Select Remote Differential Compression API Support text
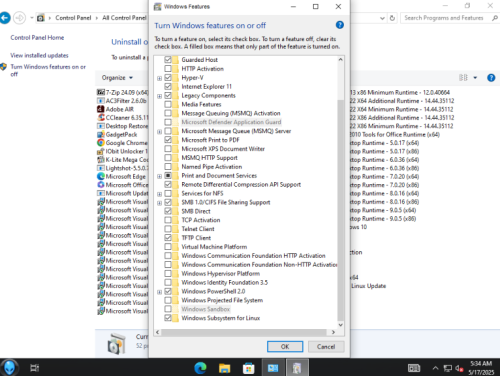500x376 pixels. 241,184
